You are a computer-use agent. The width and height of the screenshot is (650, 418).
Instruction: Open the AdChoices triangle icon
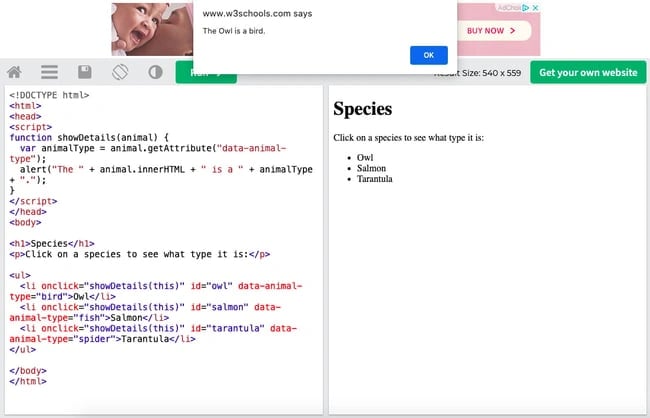click(526, 8)
